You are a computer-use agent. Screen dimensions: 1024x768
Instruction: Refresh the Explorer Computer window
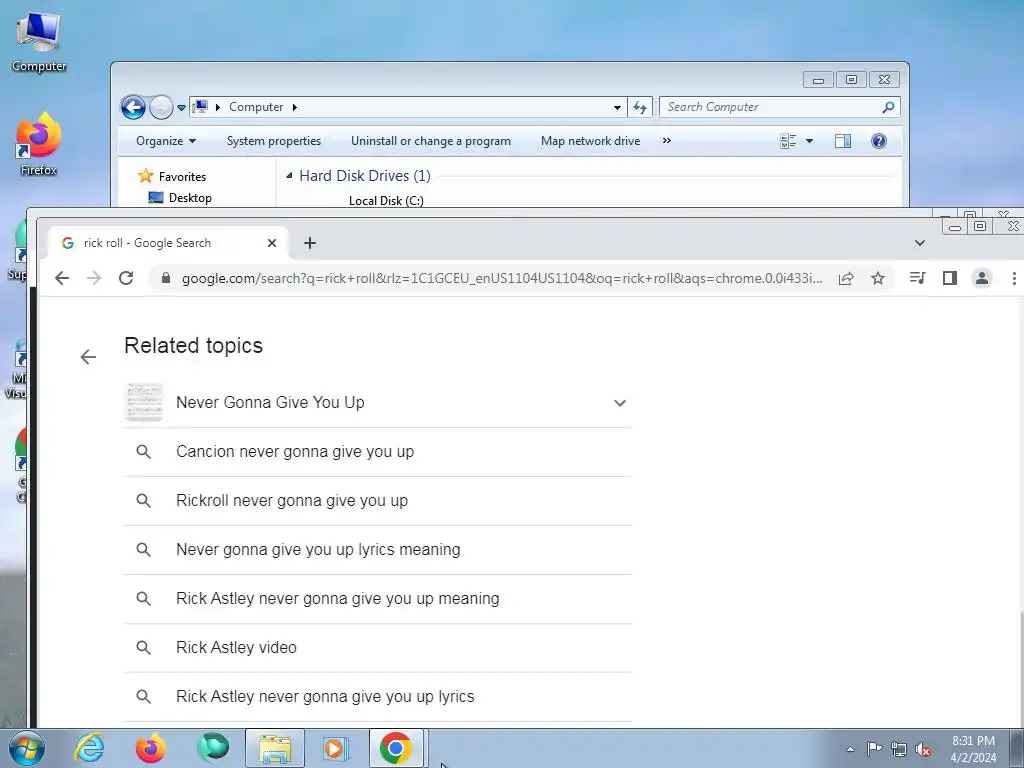[639, 108]
